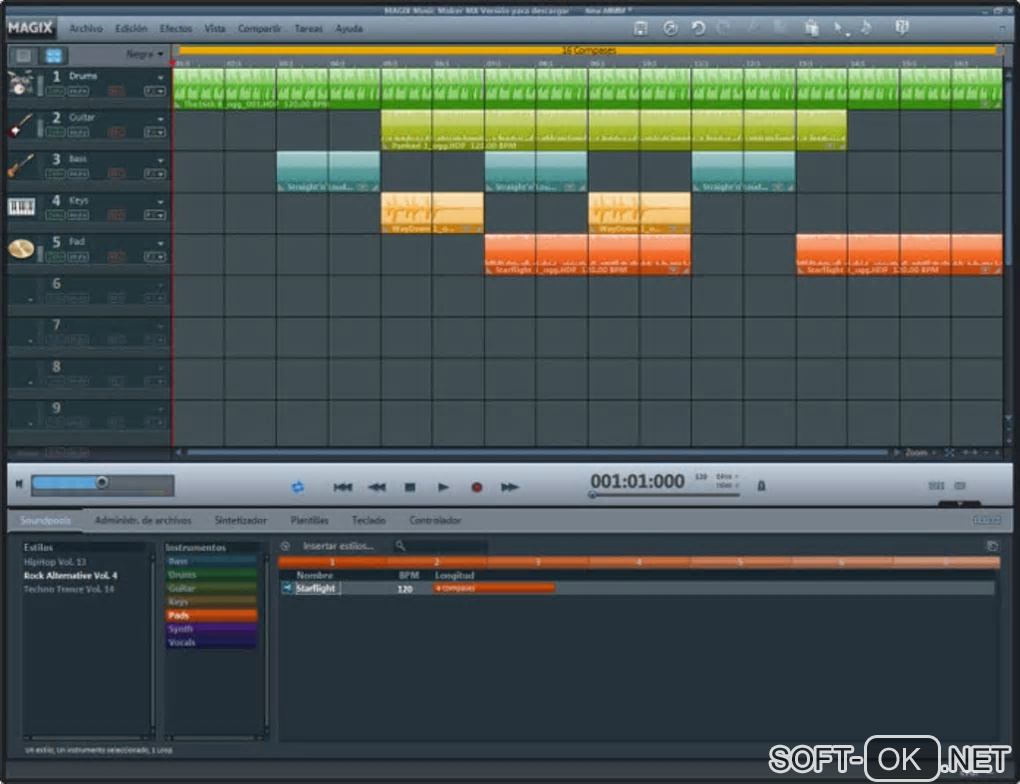Image resolution: width=1020 pixels, height=784 pixels.
Task: Click Insertar estilos button
Action: 338,546
